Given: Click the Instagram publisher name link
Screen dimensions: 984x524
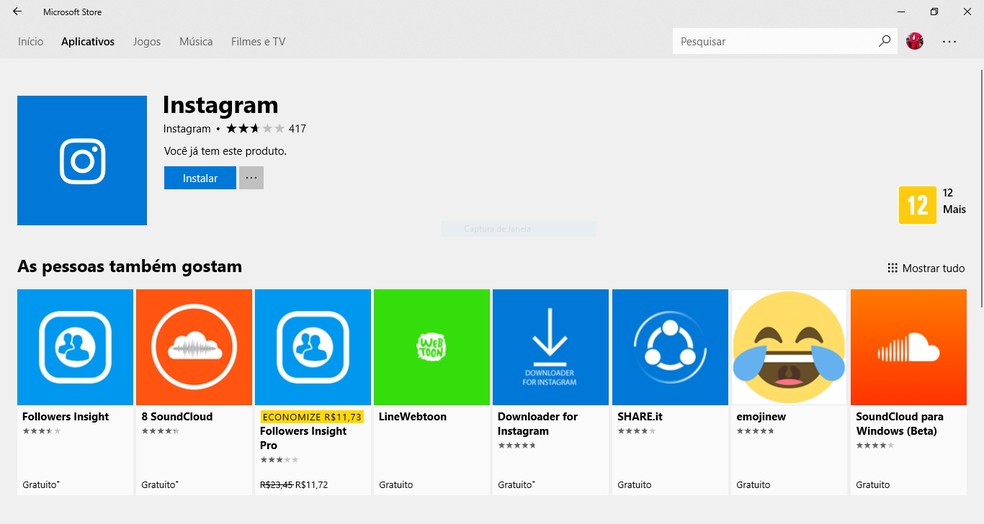Looking at the screenshot, I should (x=186, y=129).
